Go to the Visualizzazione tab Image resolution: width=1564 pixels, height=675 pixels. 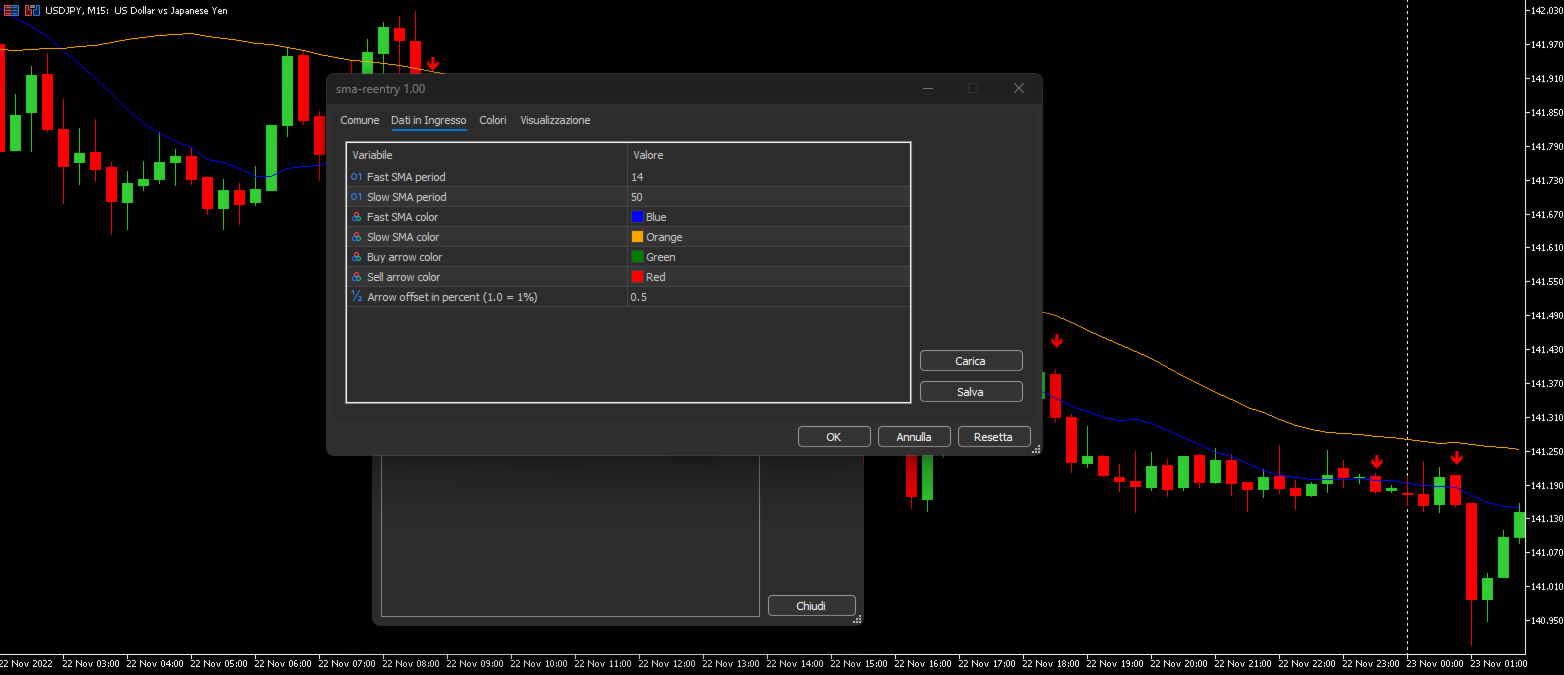point(555,120)
